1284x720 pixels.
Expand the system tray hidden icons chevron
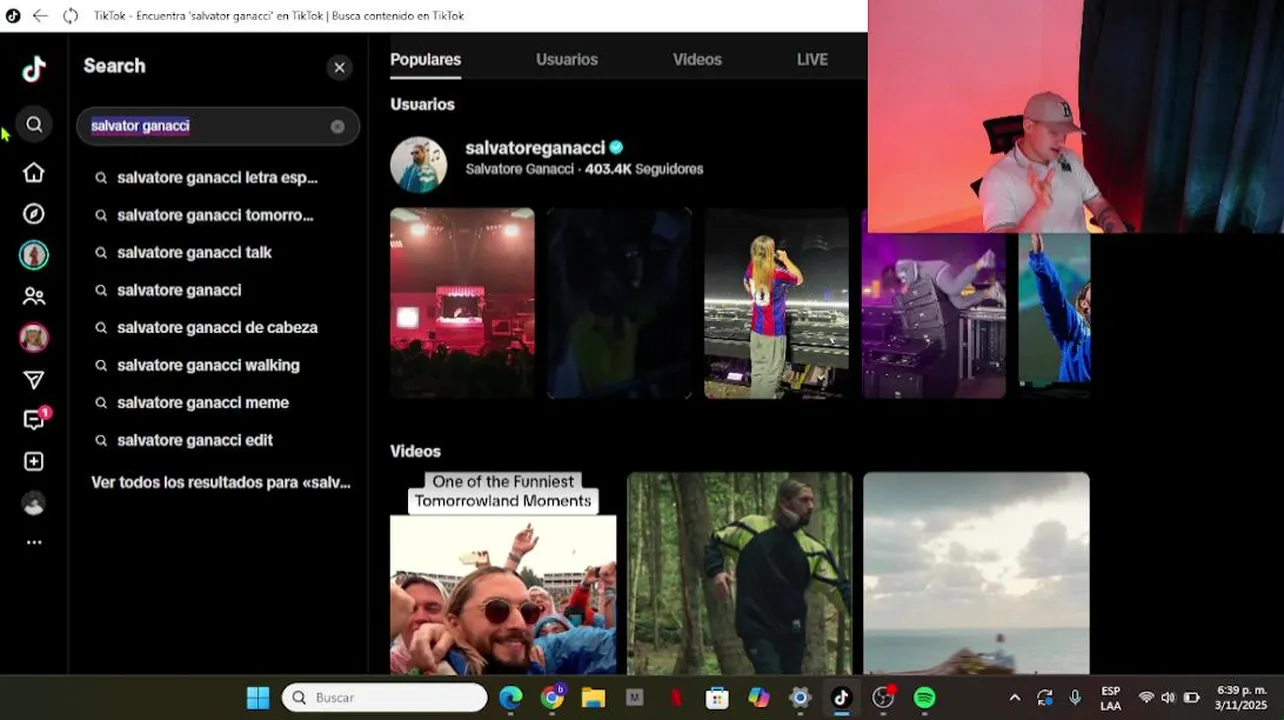pyautogui.click(x=1015, y=698)
